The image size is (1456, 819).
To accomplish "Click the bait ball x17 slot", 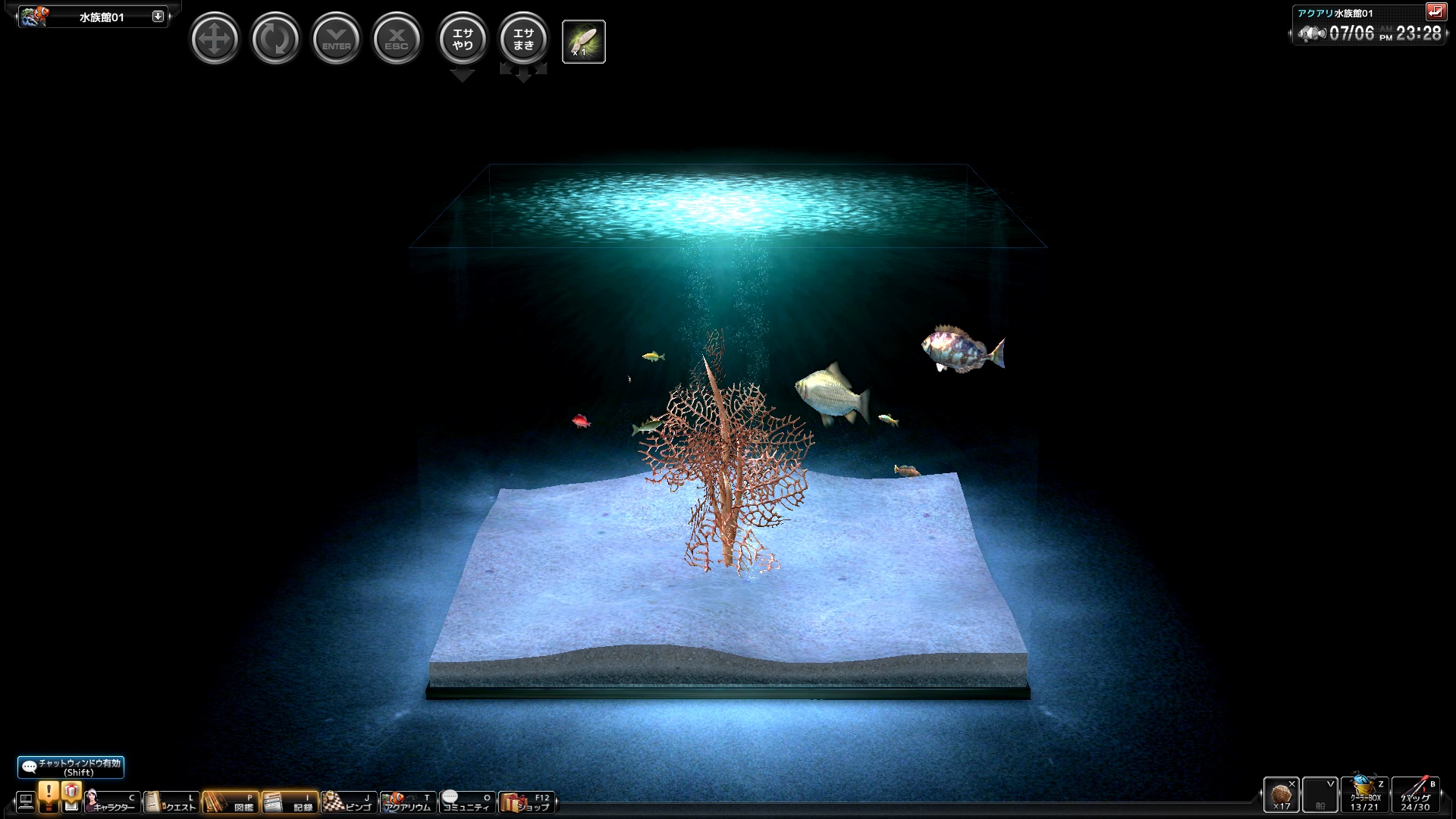I will [x=1282, y=794].
